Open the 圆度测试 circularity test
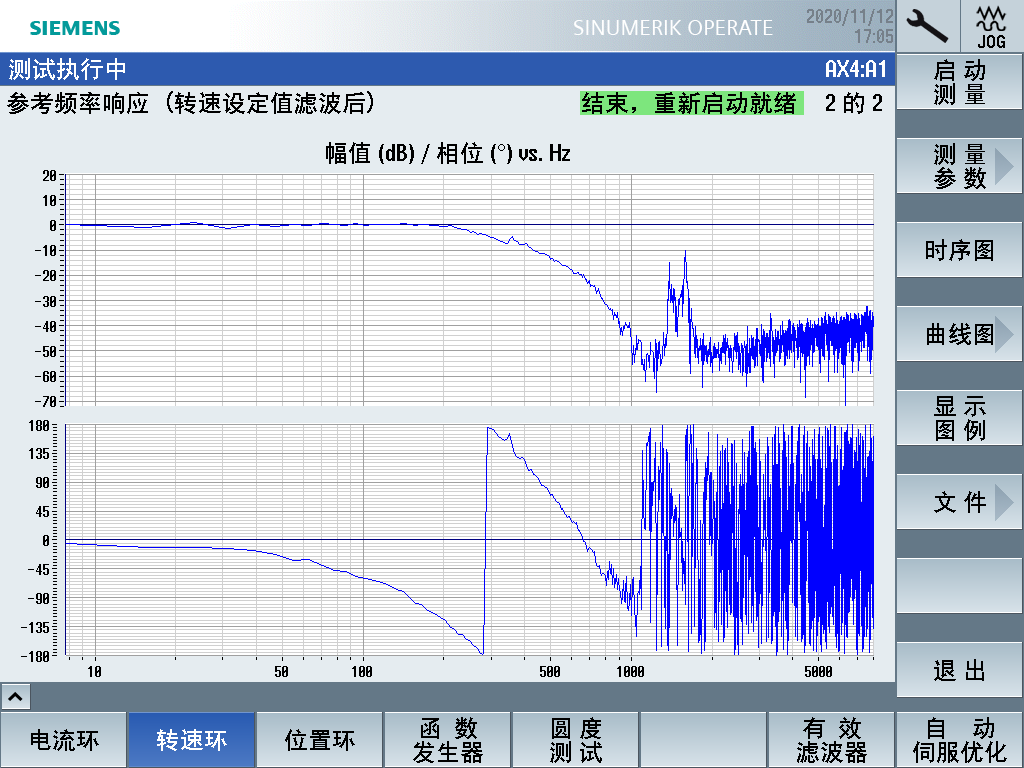1024x768 pixels. 576,740
